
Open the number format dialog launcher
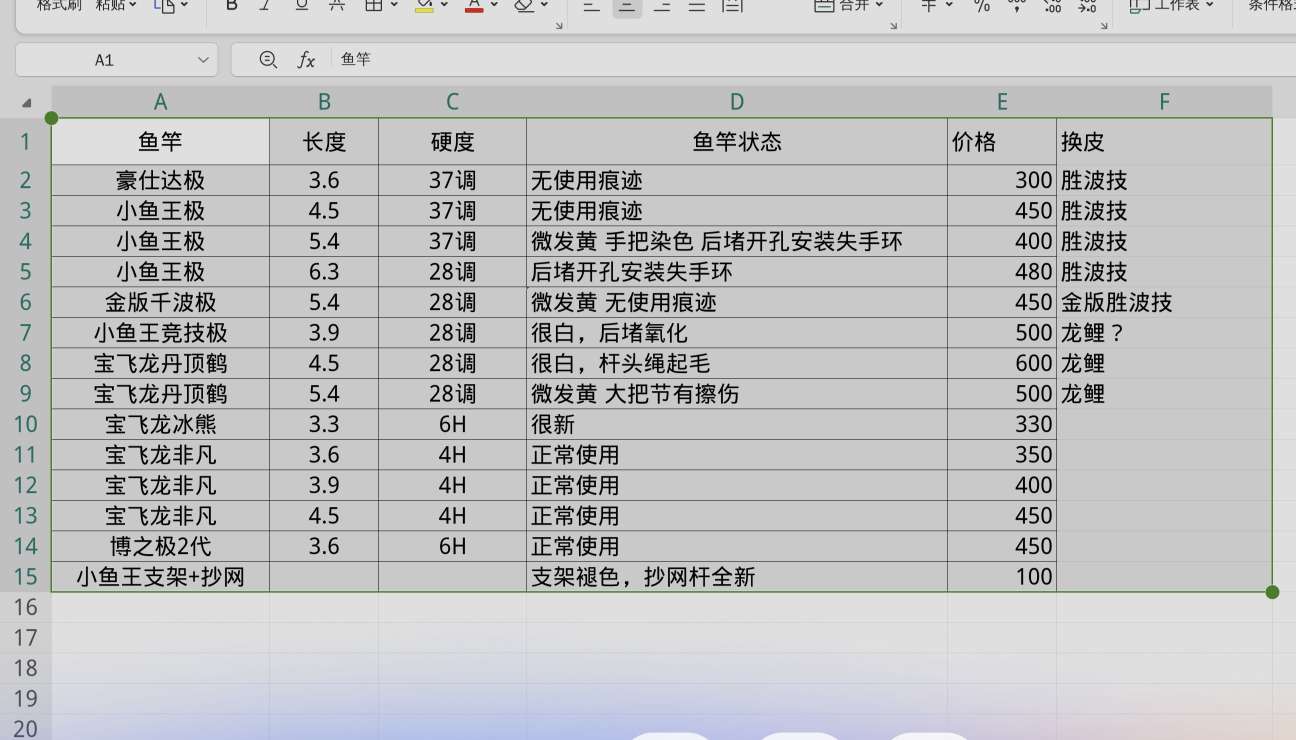tap(1104, 25)
